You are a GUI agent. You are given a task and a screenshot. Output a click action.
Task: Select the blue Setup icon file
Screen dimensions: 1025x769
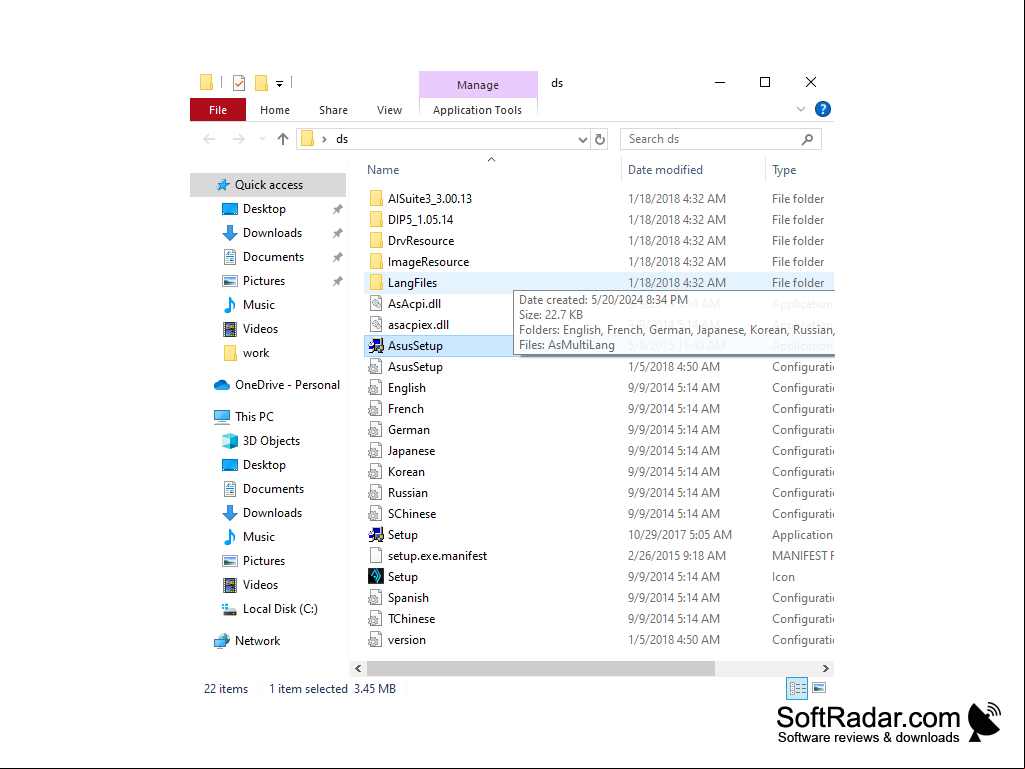[376, 577]
